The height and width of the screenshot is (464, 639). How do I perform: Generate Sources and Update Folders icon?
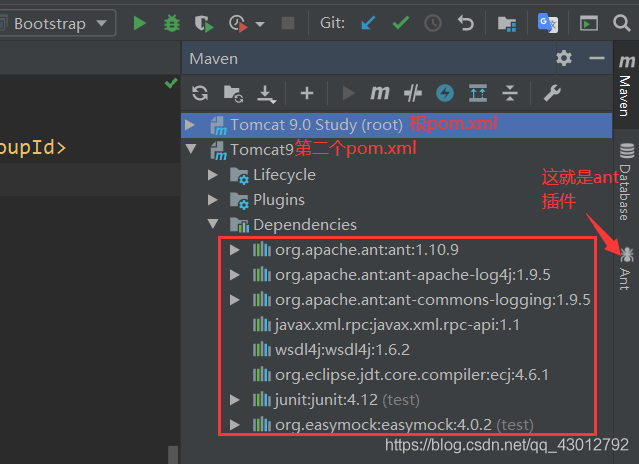pyautogui.click(x=233, y=94)
